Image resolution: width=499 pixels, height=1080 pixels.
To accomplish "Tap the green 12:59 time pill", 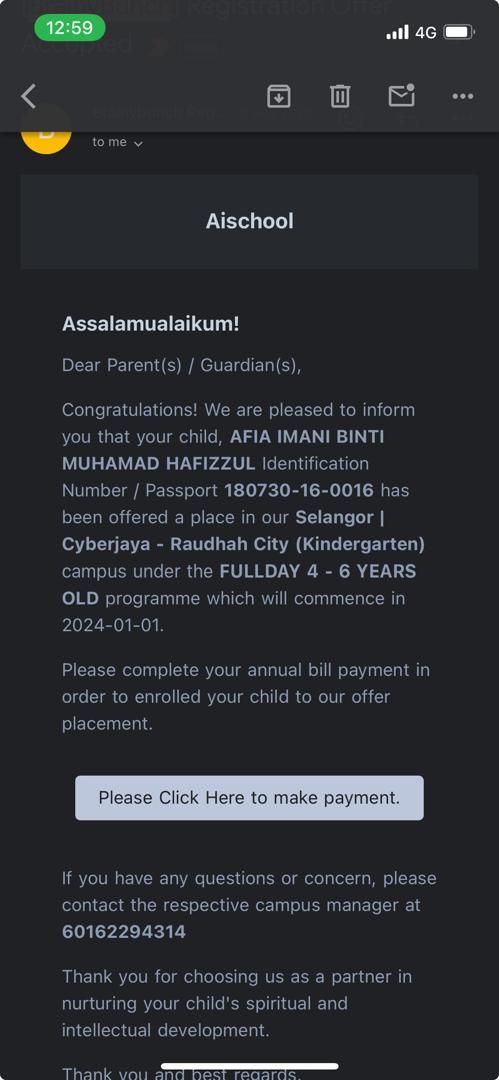I will (70, 28).
